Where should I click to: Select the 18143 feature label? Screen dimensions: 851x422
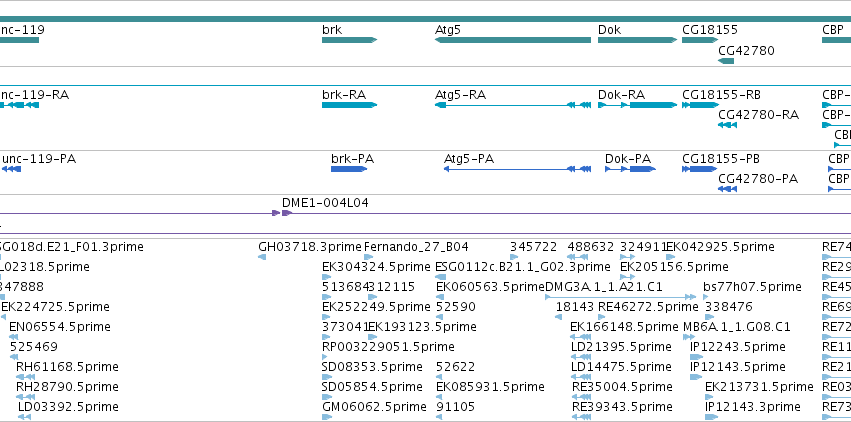coord(575,306)
